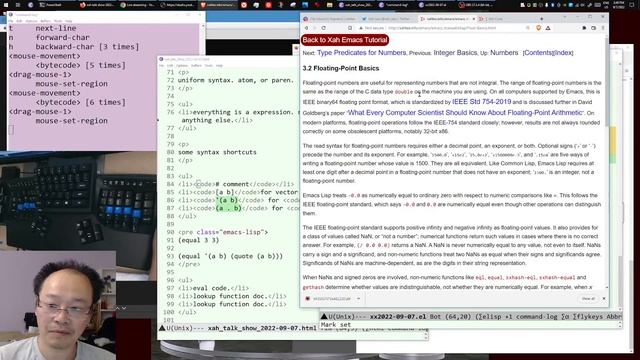The height and width of the screenshot is (360, 640).
Task: Open Tools menu in xah_talk_show Emacs window
Action: point(209,66)
